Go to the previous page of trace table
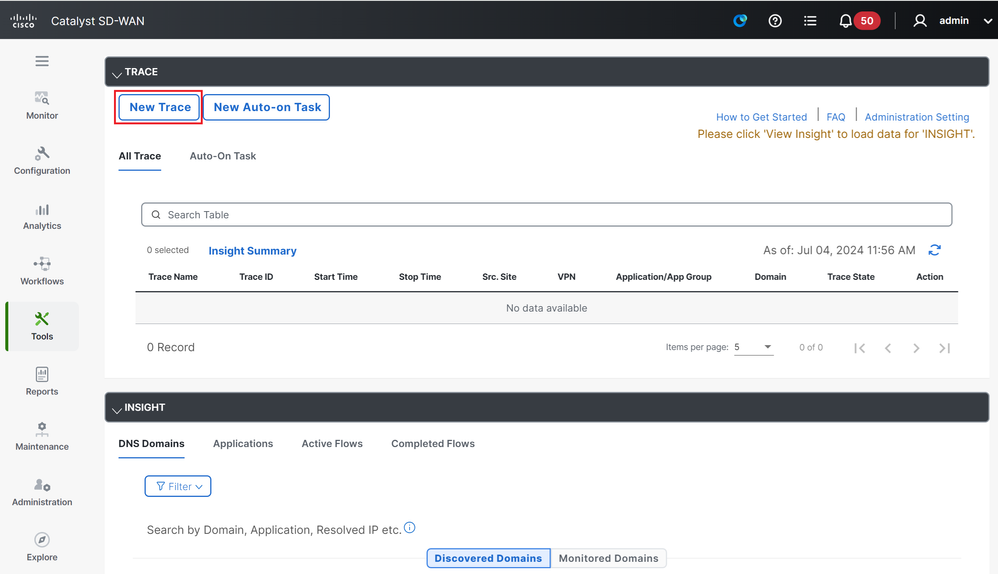This screenshot has height=574, width=998. 888,347
